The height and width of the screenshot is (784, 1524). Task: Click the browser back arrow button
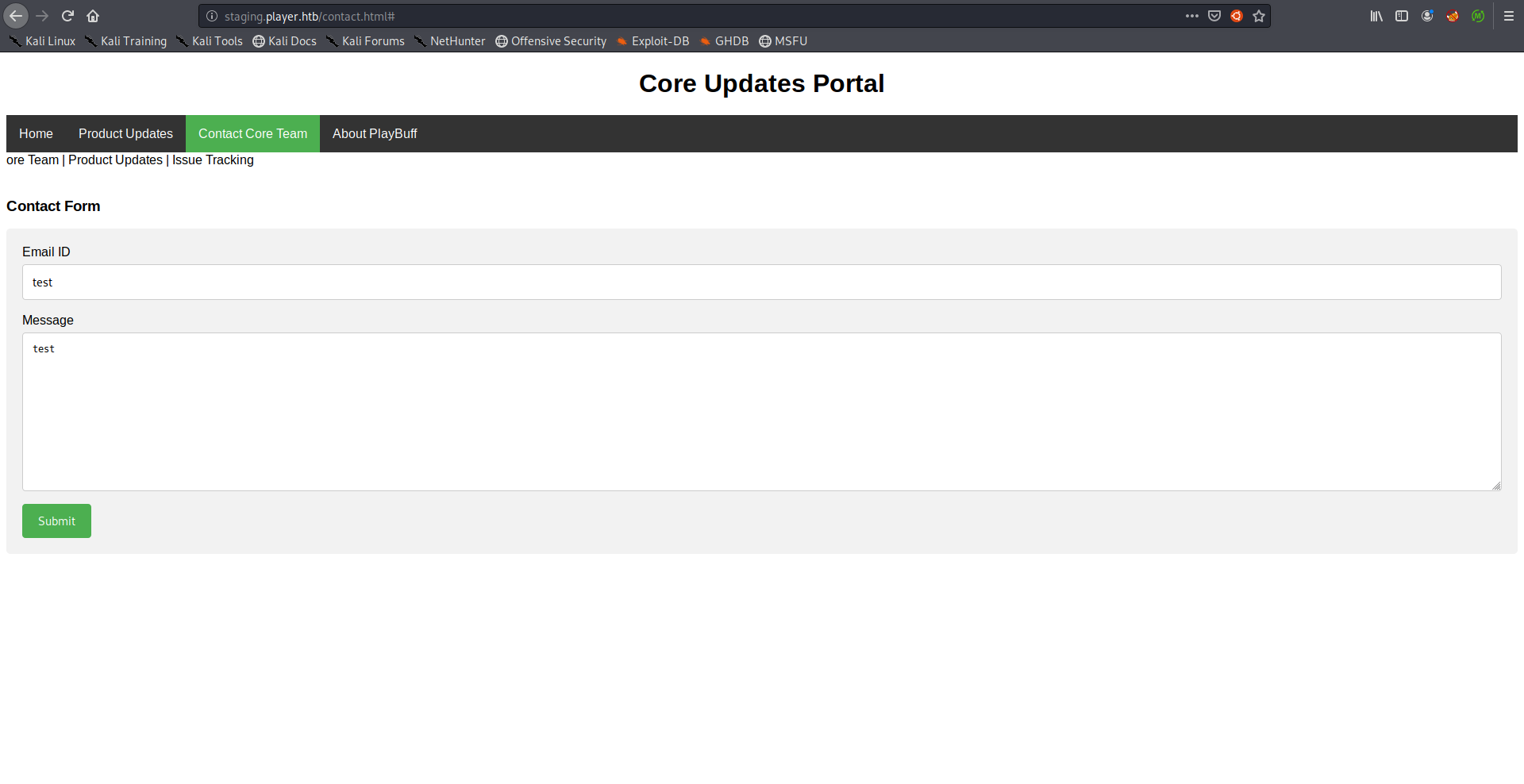16,16
